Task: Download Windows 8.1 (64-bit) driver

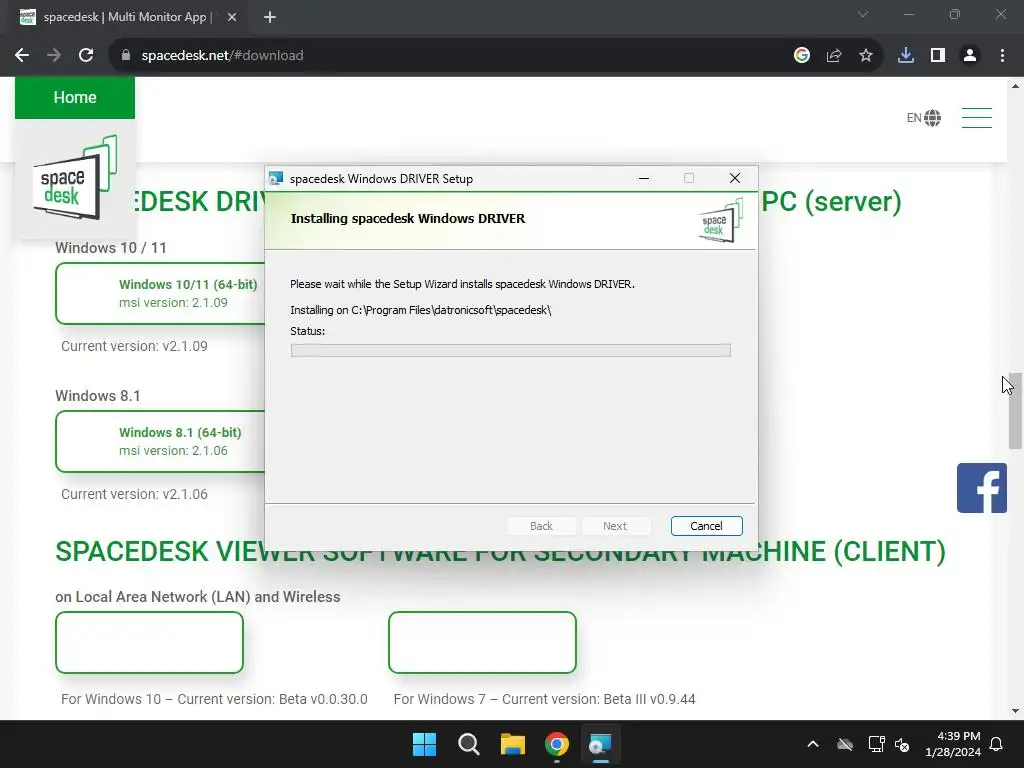Action: (x=161, y=441)
